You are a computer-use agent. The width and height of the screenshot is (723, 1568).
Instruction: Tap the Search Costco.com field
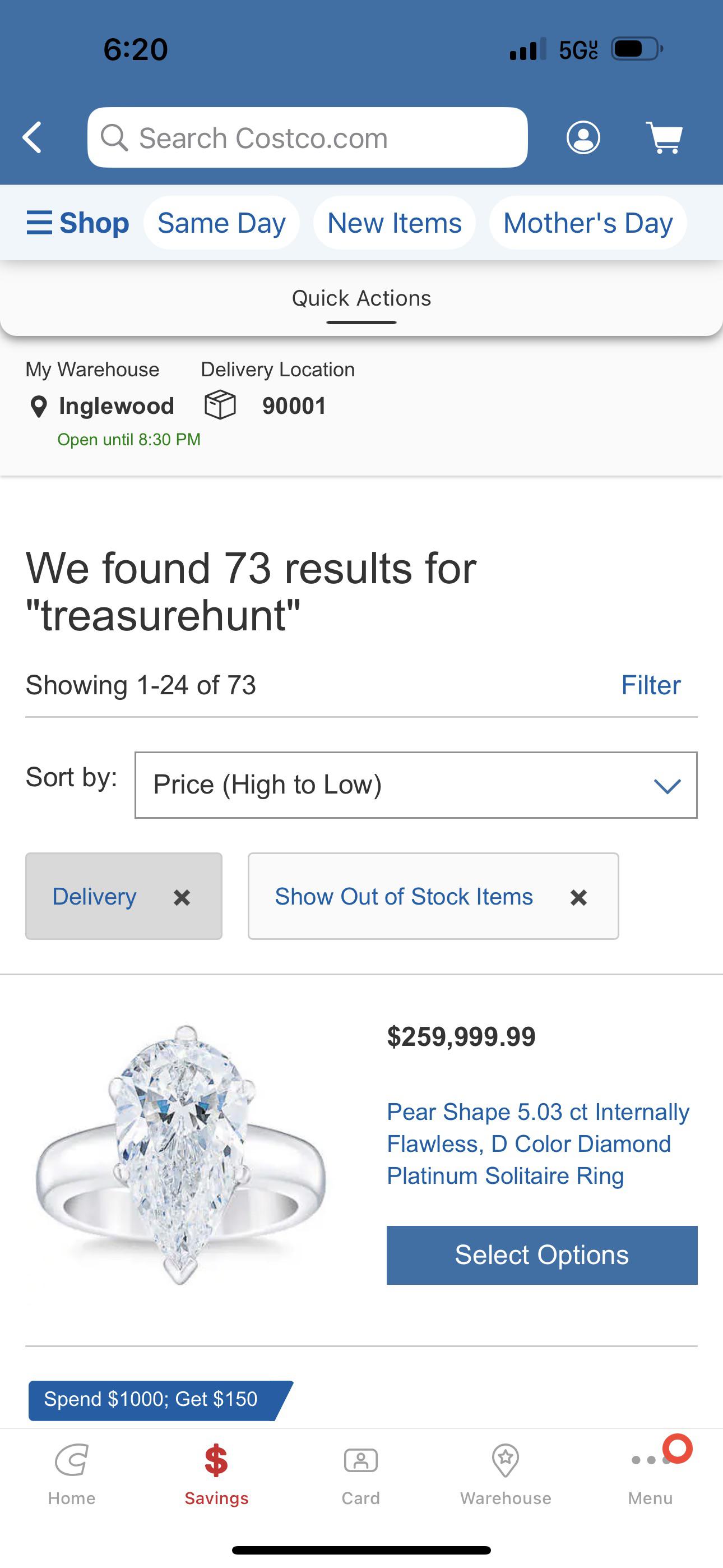[307, 137]
